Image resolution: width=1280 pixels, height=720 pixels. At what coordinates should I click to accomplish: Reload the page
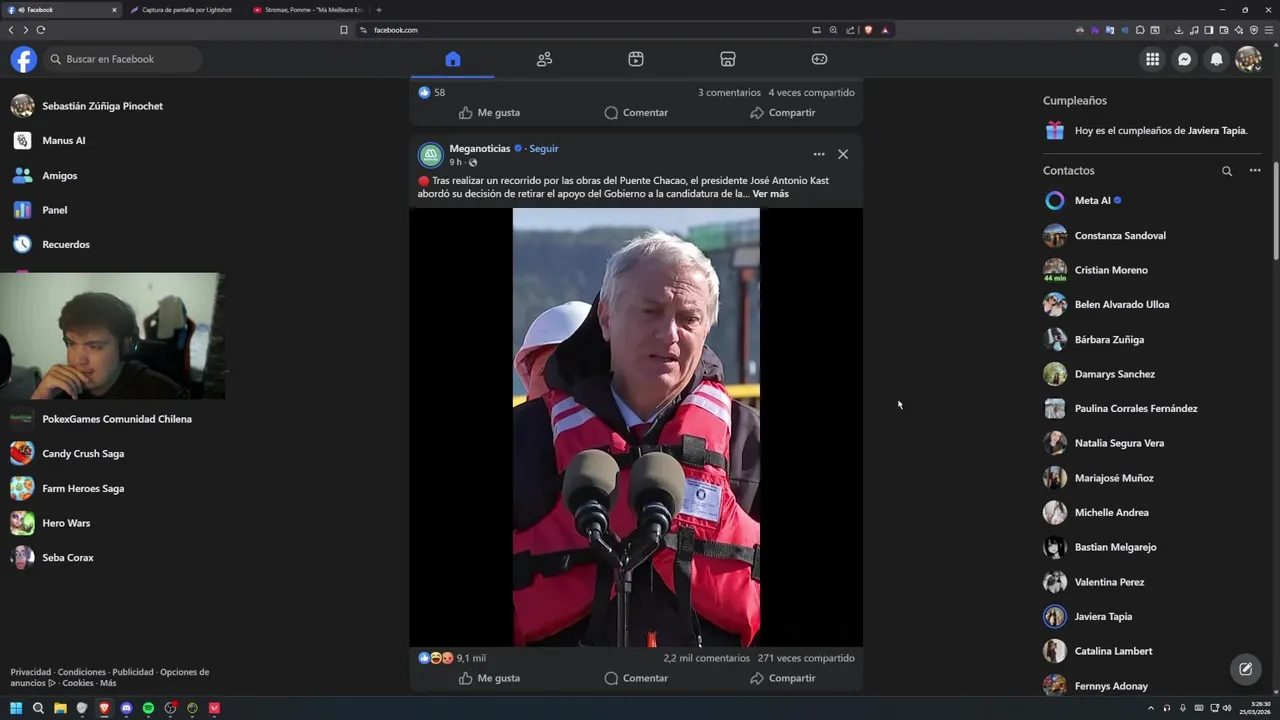pyautogui.click(x=41, y=30)
